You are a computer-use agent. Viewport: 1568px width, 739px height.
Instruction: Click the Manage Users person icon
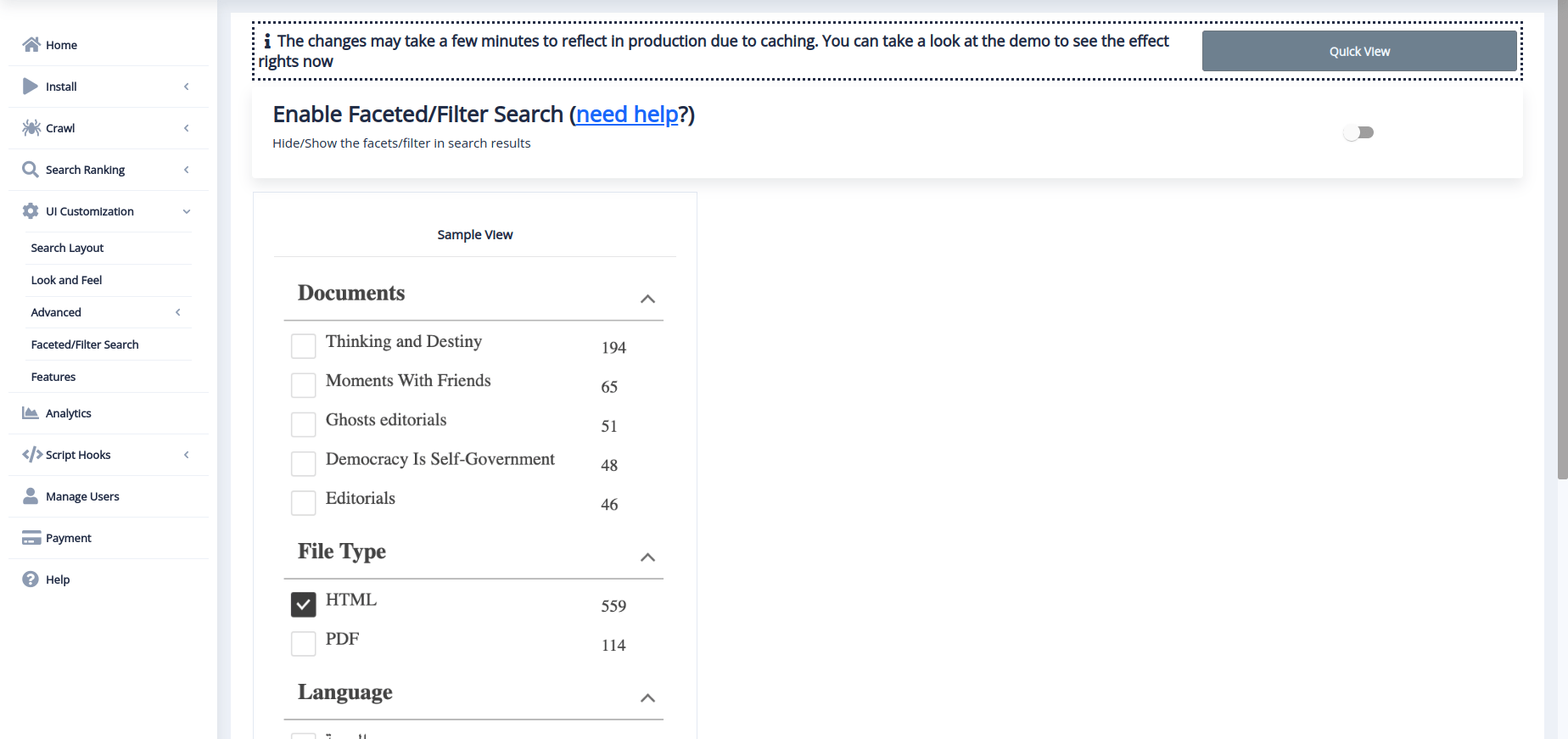tap(31, 496)
